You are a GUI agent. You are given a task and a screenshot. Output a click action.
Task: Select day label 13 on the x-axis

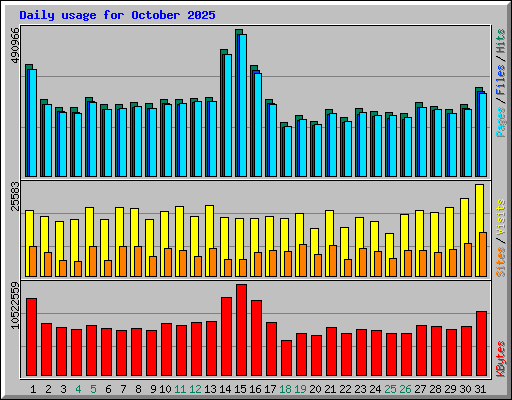[210, 389]
